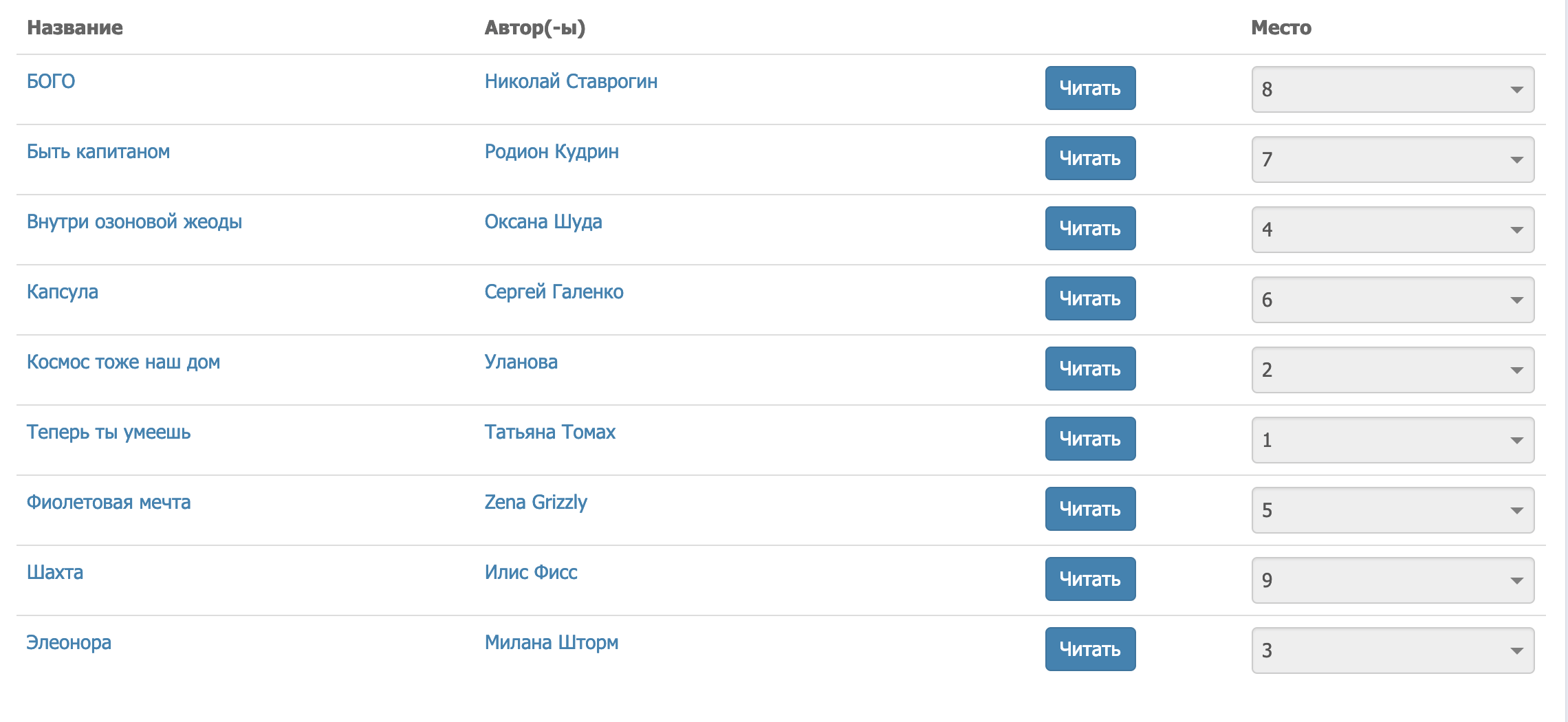Expand place selector for Космос тоже наш дом
The image size is (1568, 722).
[x=1392, y=370]
